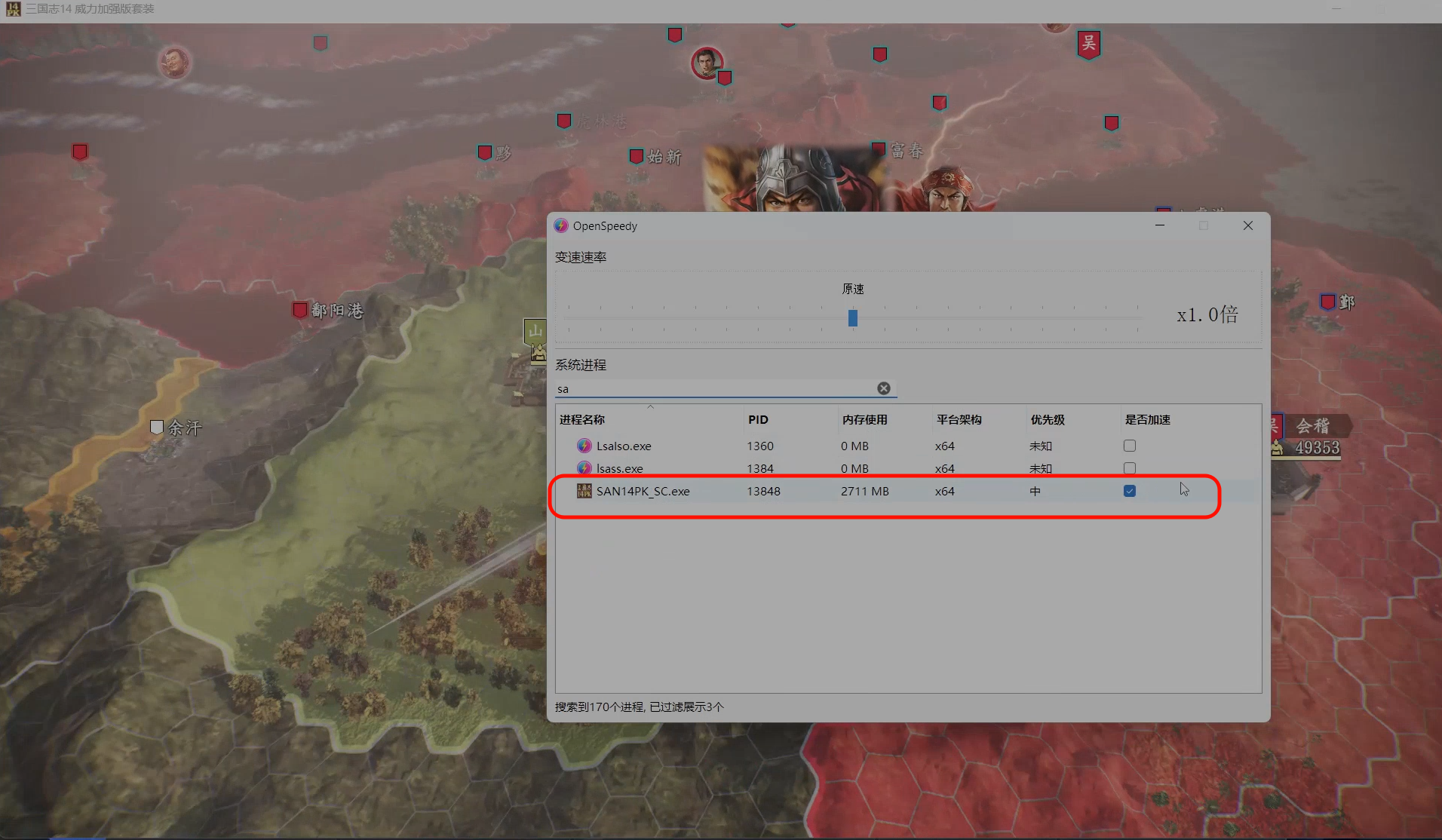Click the SAN14PK_SC.exe game icon in list
Viewport: 1442px width, 840px height.
click(584, 491)
